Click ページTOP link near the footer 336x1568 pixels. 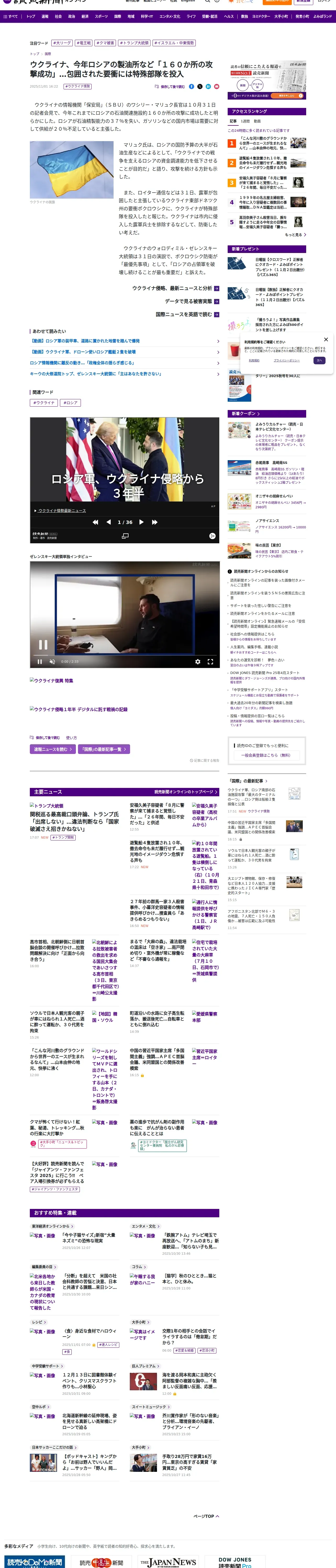tap(206, 1516)
